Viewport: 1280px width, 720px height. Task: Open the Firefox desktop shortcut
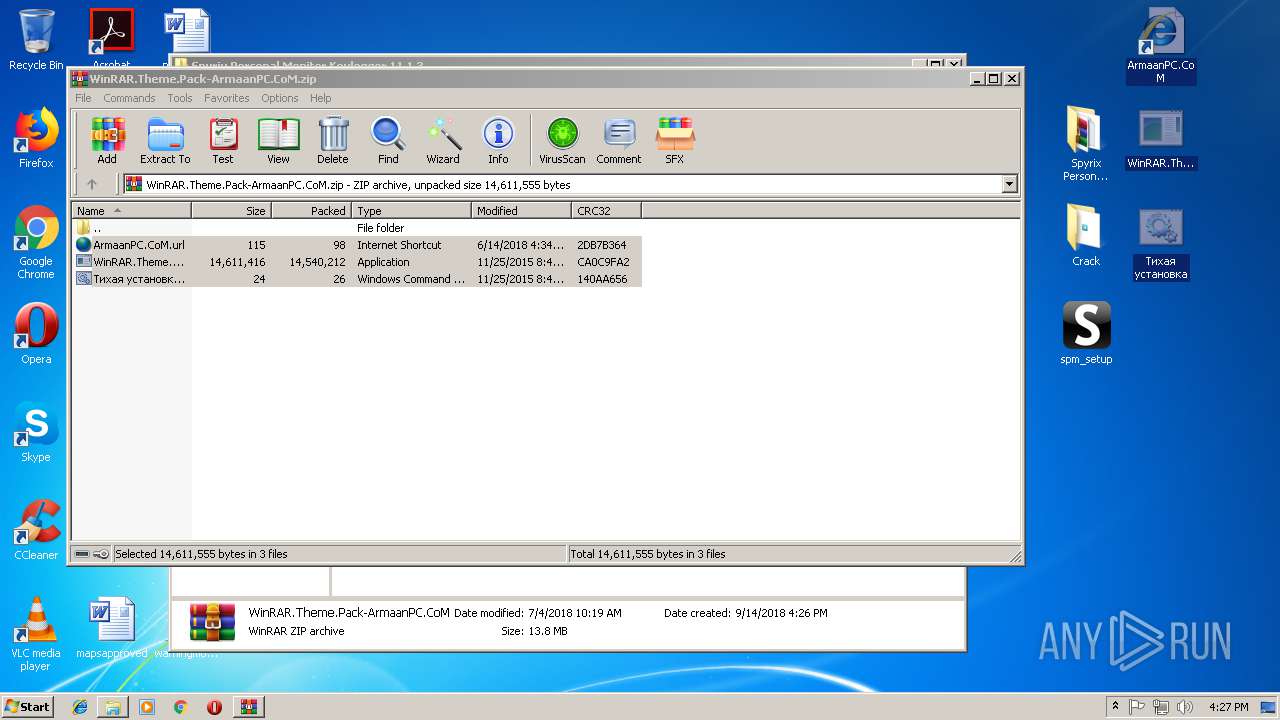coord(36,138)
